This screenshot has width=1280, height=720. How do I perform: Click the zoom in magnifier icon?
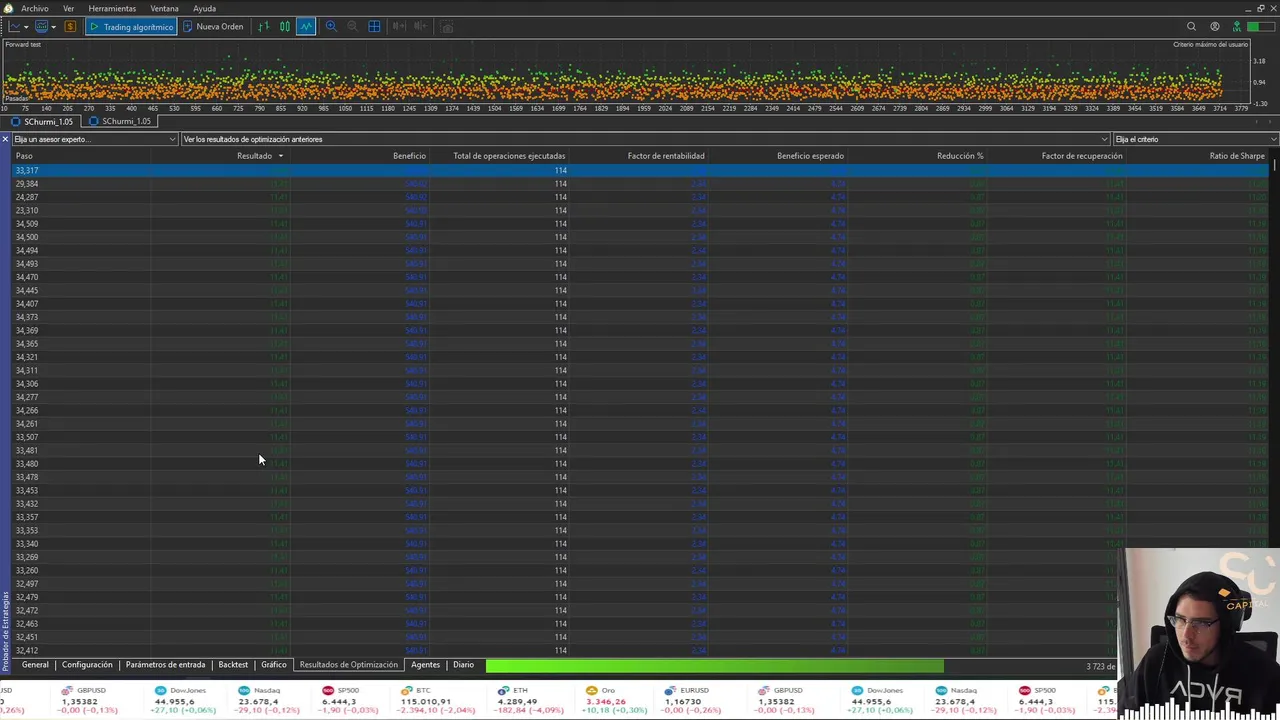[331, 26]
